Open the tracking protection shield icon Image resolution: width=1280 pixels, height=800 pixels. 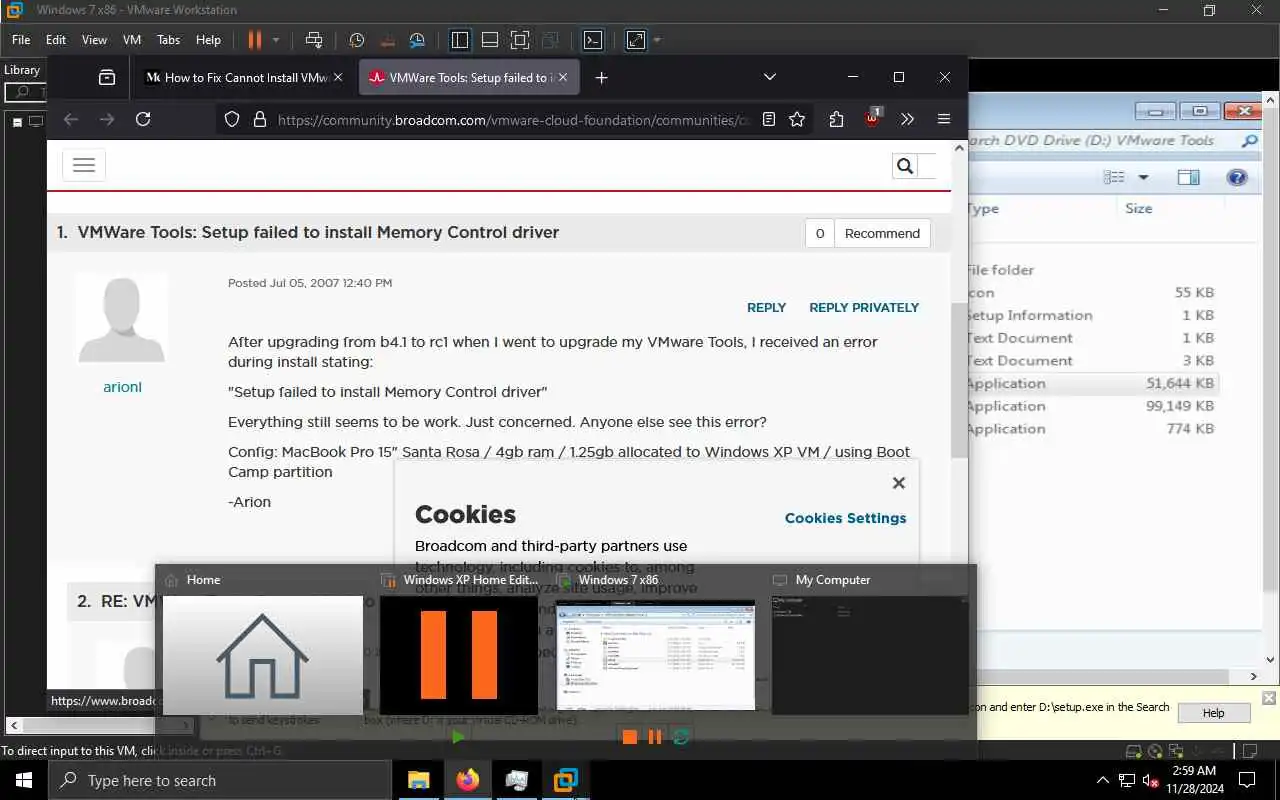click(x=232, y=119)
